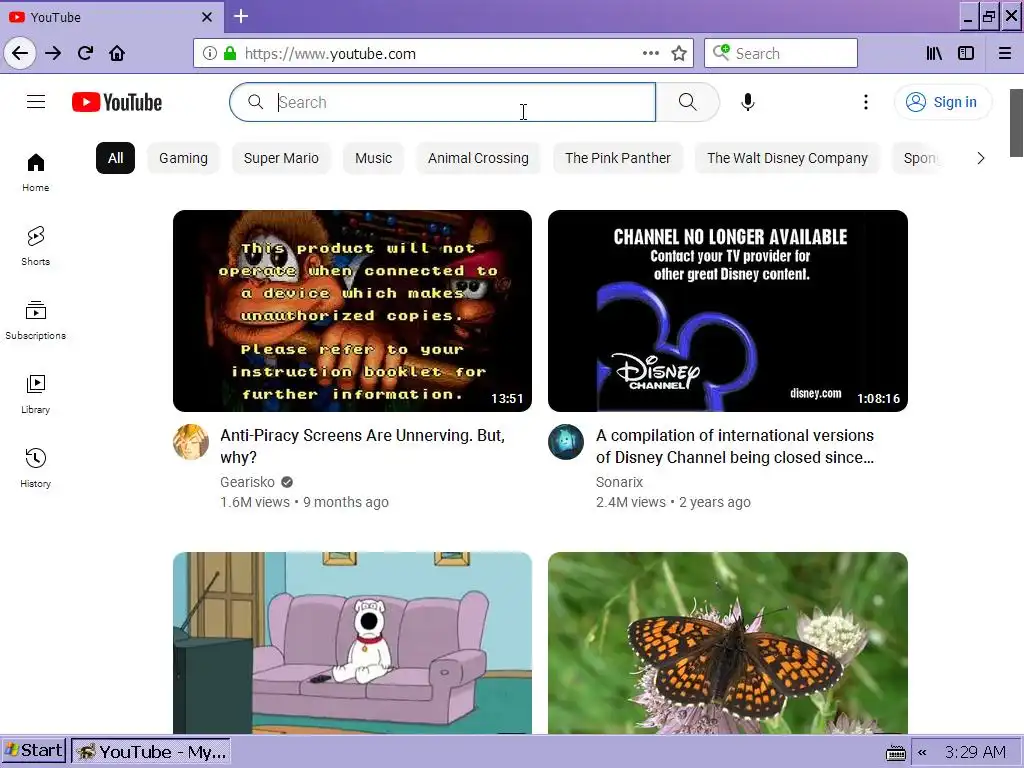Click the Sign in button
The image size is (1024, 768).
point(942,102)
